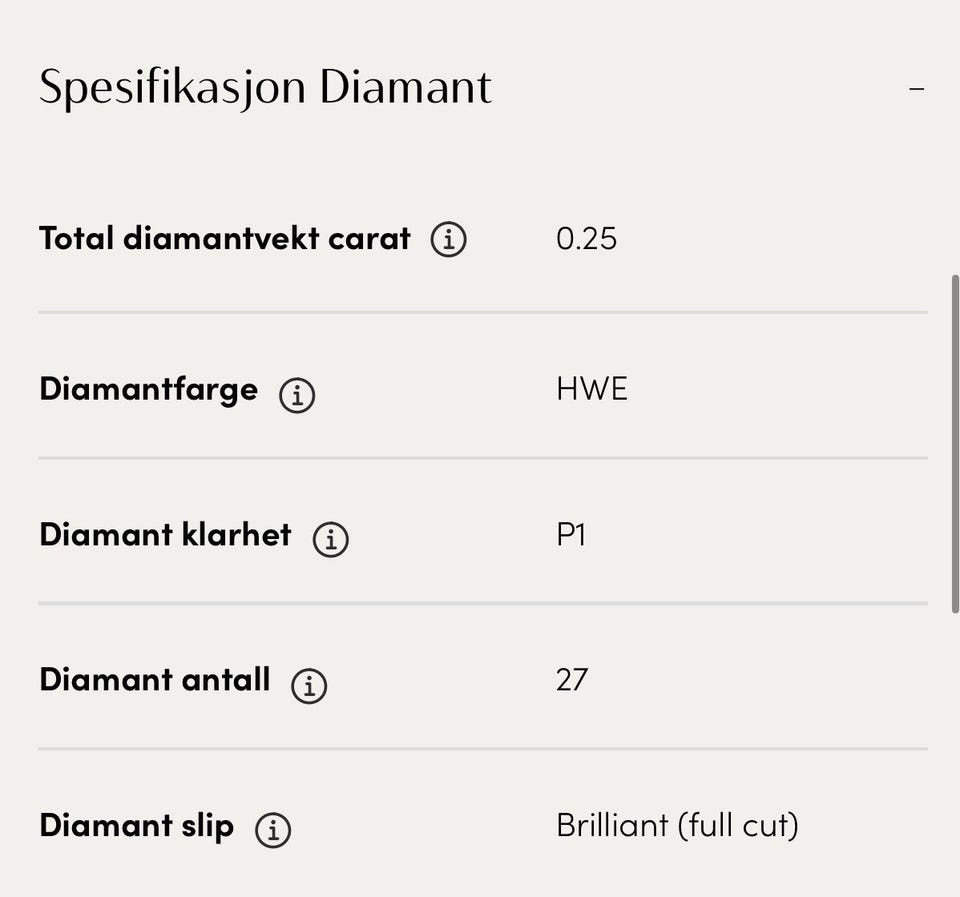Open info icon beside Total diamantvekt carat
This screenshot has height=897, width=960.
coord(448,240)
